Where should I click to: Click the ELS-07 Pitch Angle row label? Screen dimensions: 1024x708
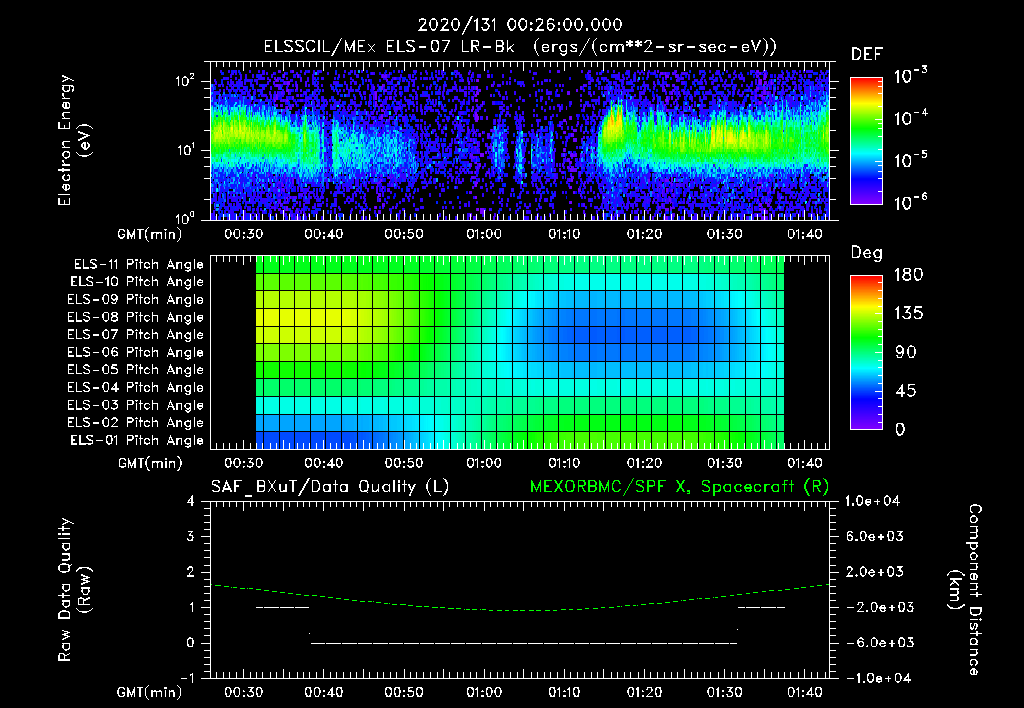tap(135, 334)
